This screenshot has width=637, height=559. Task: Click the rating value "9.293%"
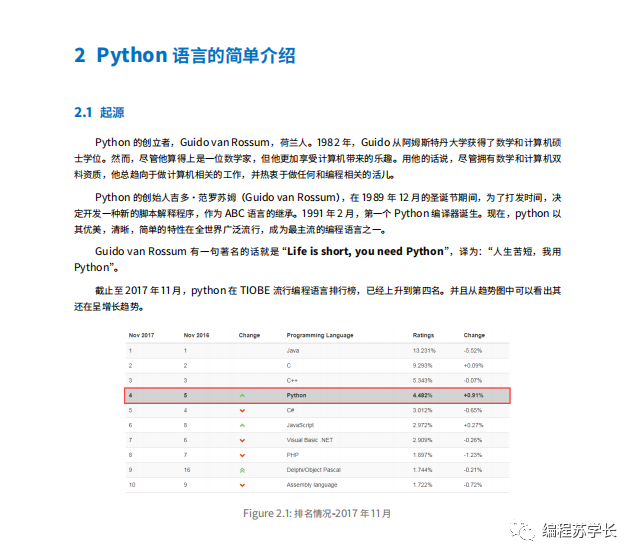click(x=422, y=366)
